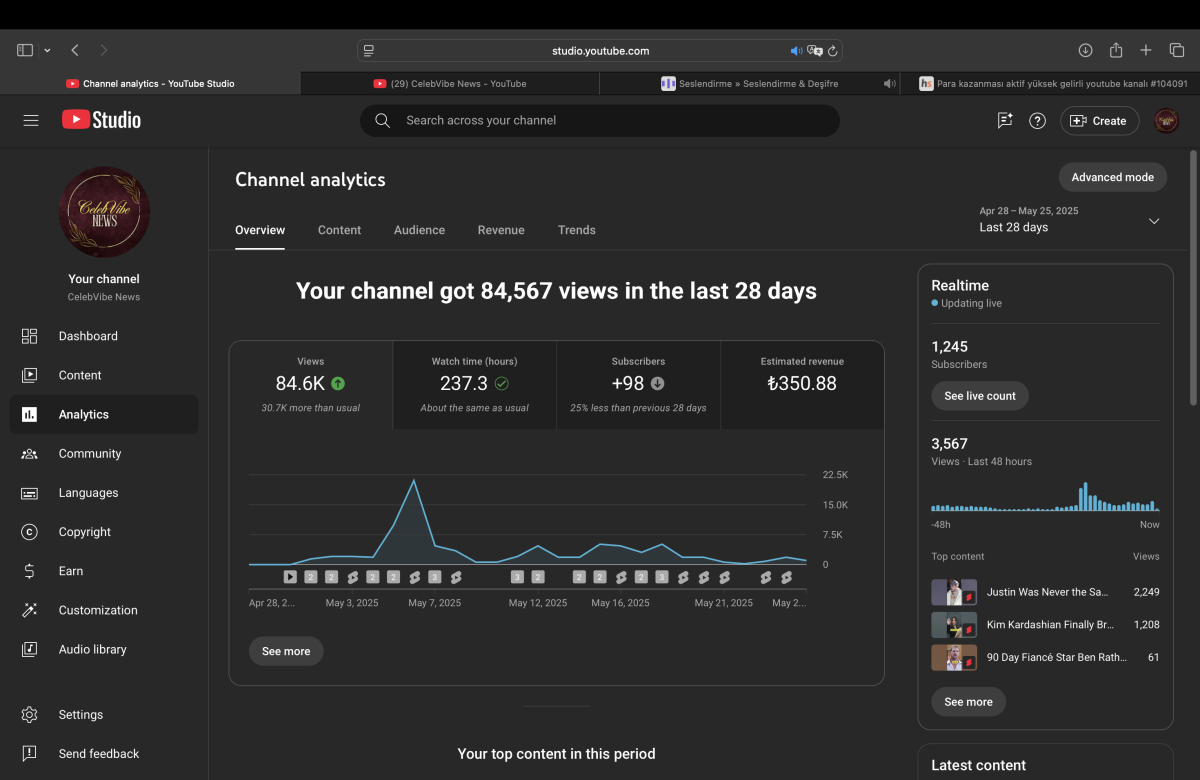
Task: Select the Watch time (hours) metric card
Action: tap(475, 385)
